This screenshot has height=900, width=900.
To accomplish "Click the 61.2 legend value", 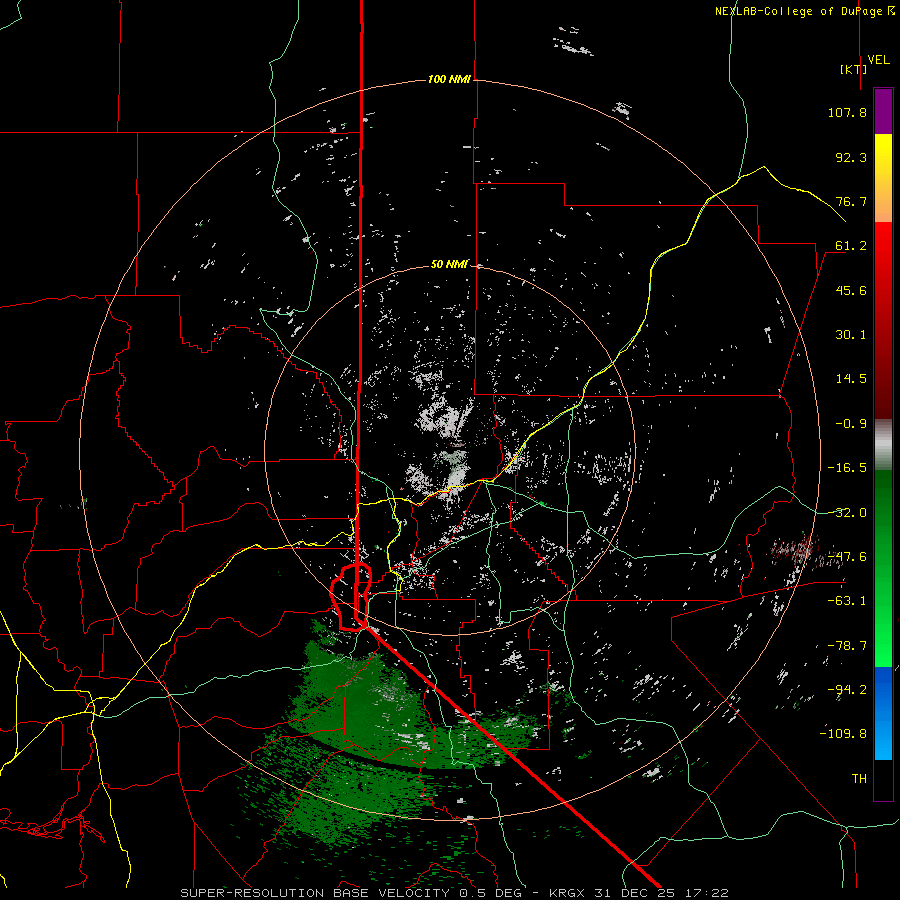I will click(851, 246).
